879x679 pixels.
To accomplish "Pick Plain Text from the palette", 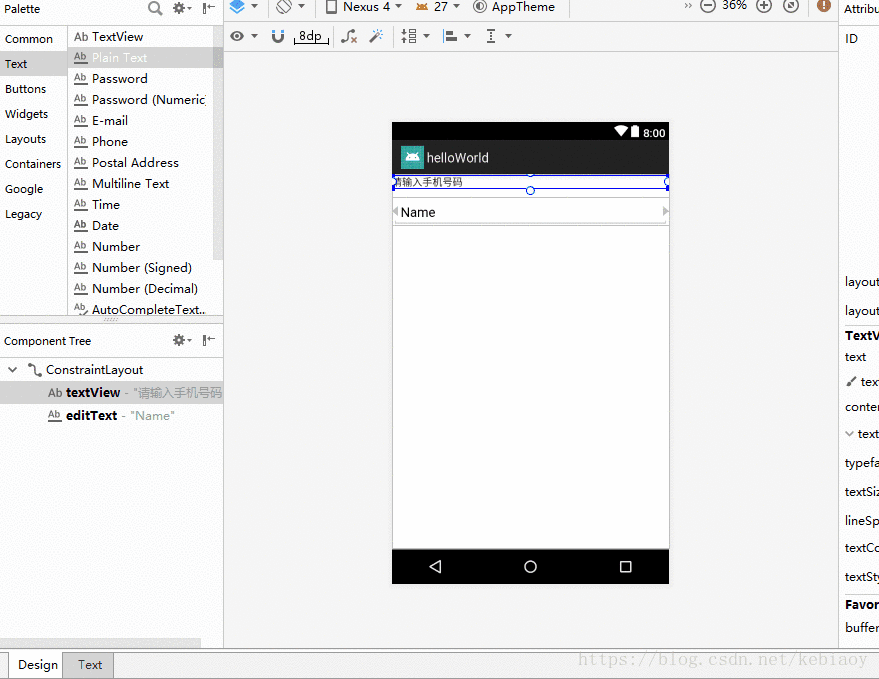I will coord(140,58).
